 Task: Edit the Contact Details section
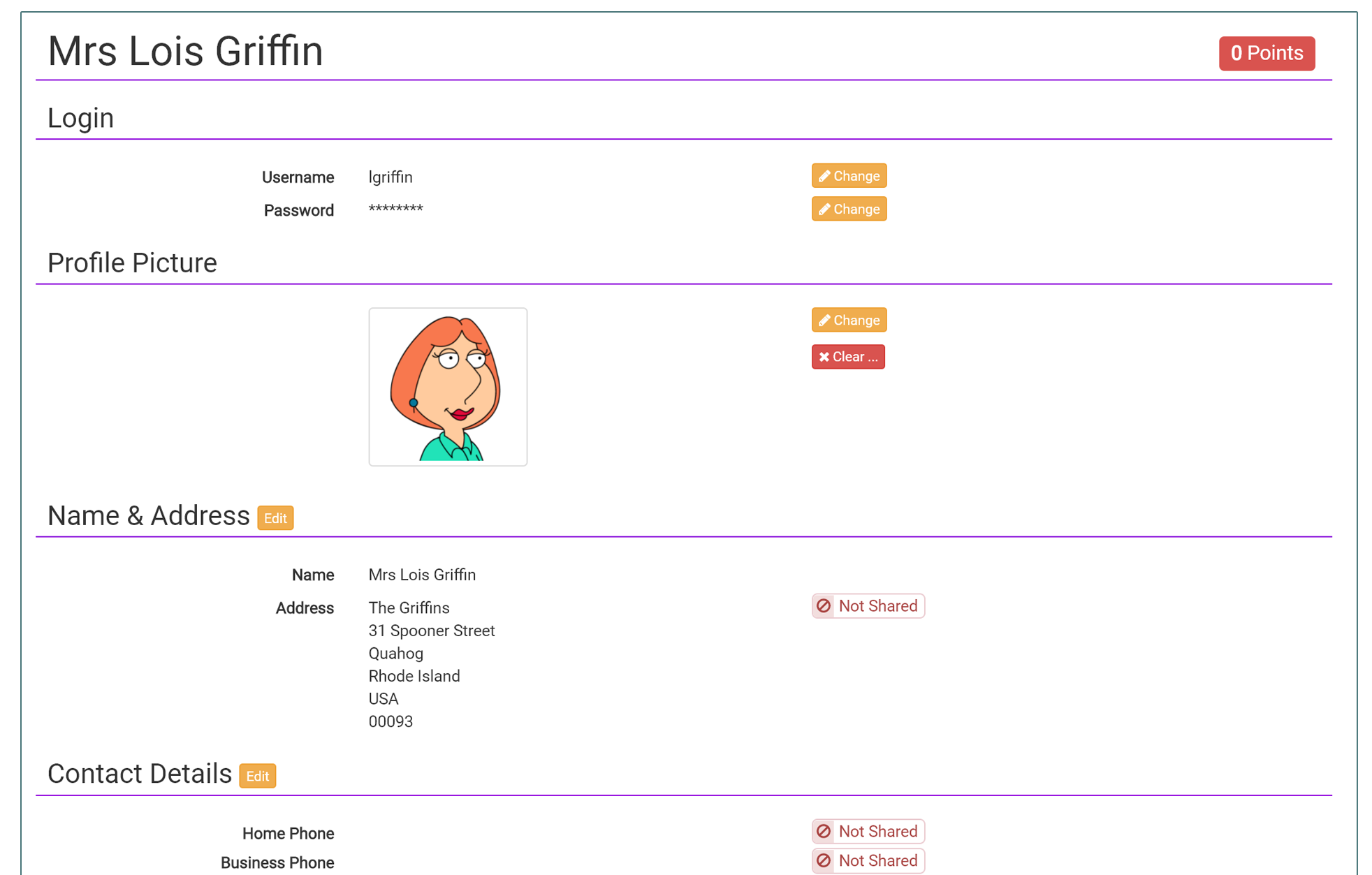[x=257, y=776]
